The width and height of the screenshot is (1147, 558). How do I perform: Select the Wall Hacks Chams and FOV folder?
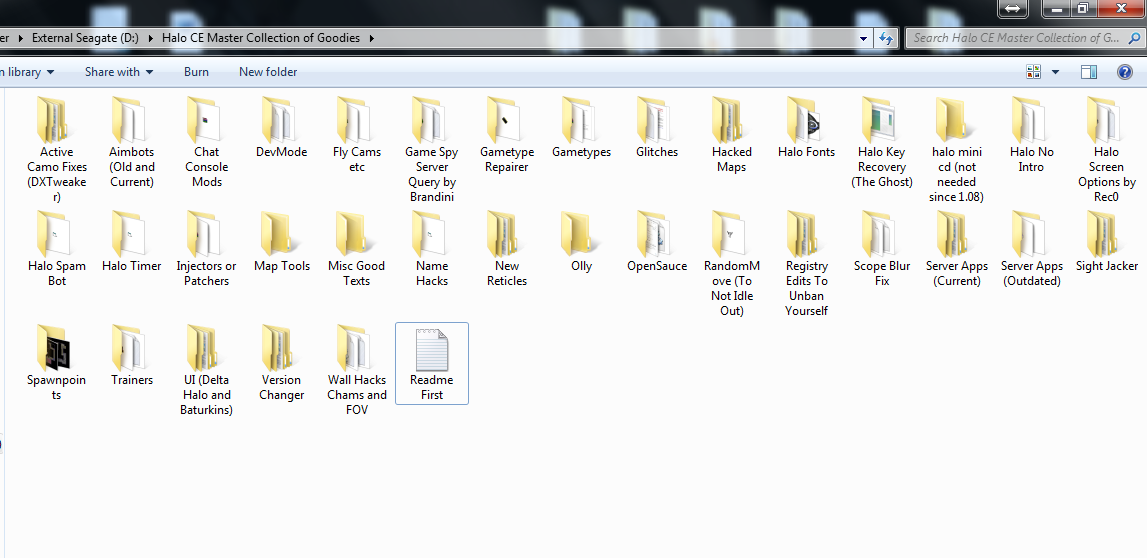pyautogui.click(x=357, y=348)
